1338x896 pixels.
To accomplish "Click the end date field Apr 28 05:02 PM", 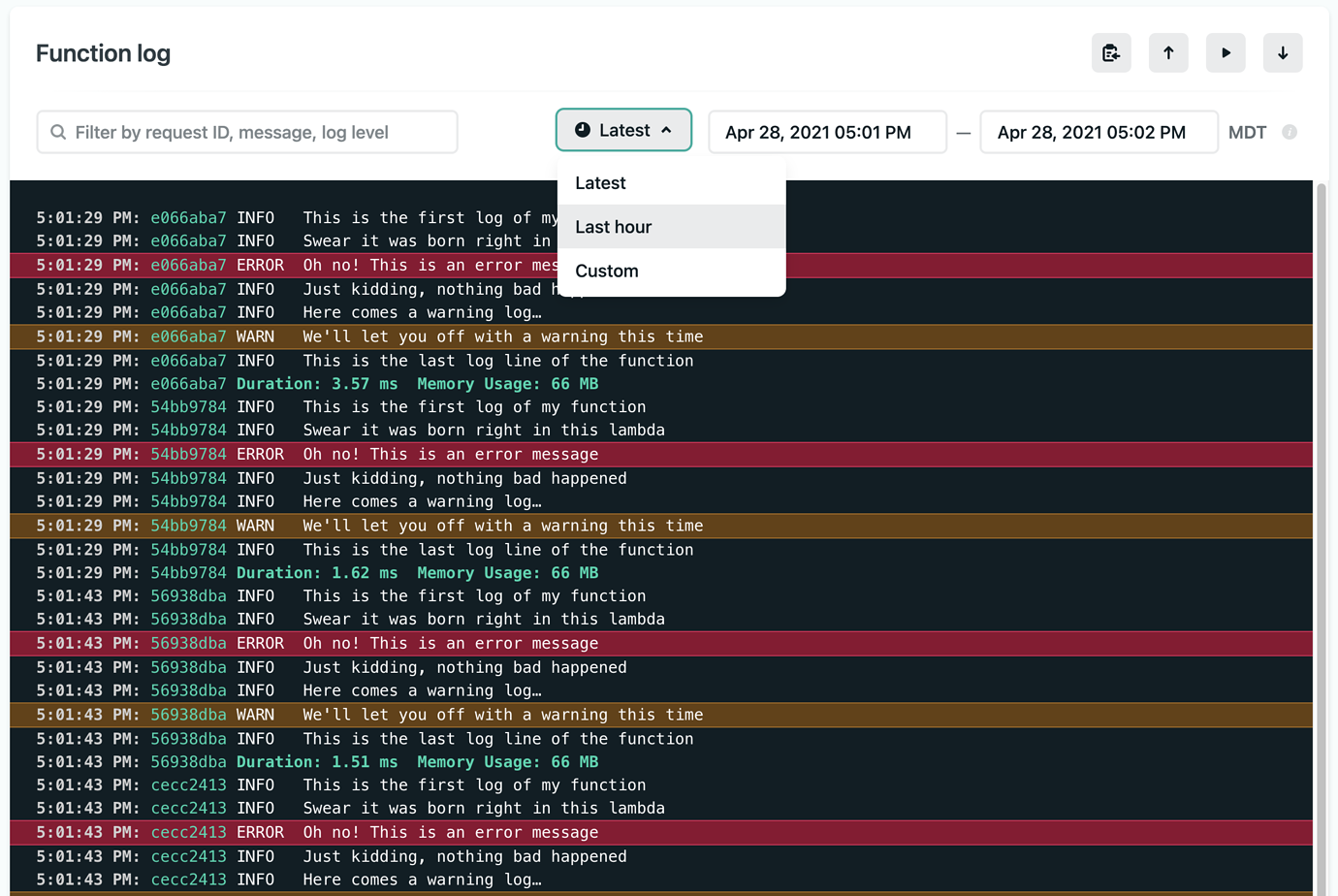I will pos(1098,132).
